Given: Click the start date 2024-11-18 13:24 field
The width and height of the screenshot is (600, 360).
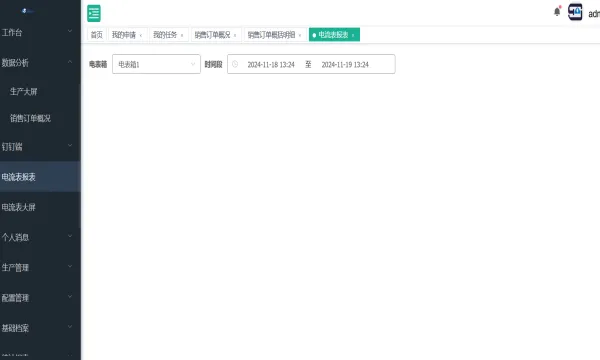Looking at the screenshot, I should [x=271, y=65].
